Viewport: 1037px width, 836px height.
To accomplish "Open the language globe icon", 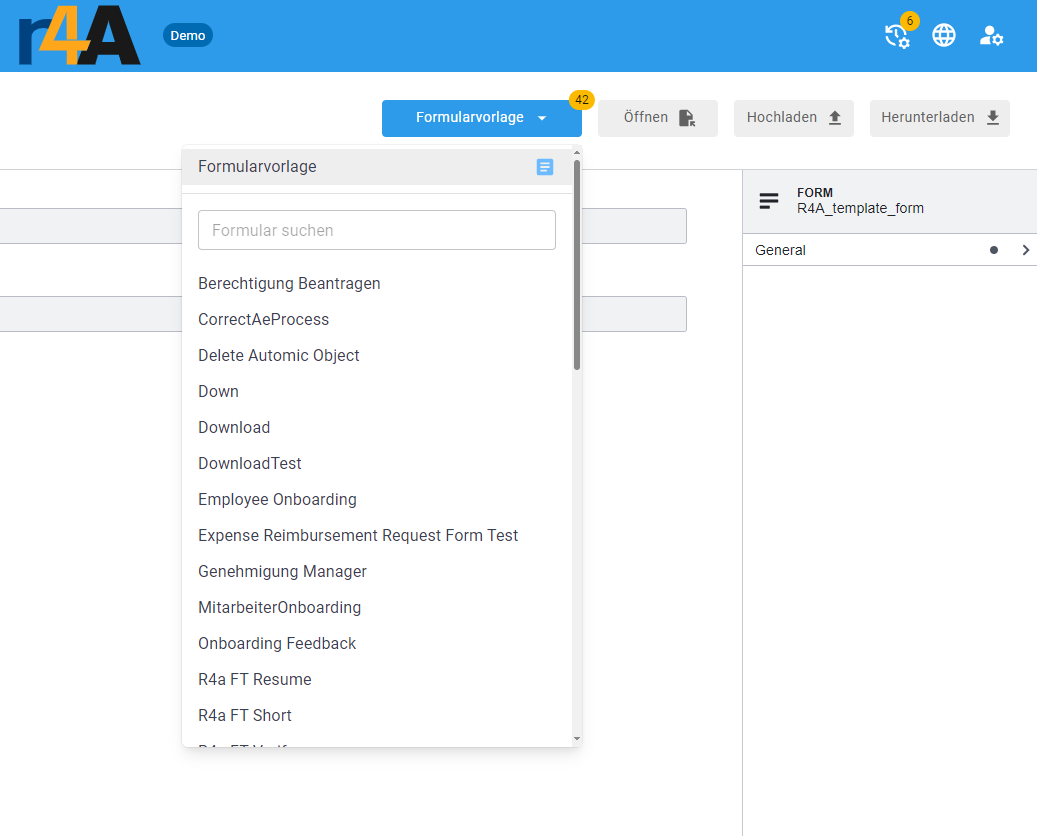I will 944,36.
